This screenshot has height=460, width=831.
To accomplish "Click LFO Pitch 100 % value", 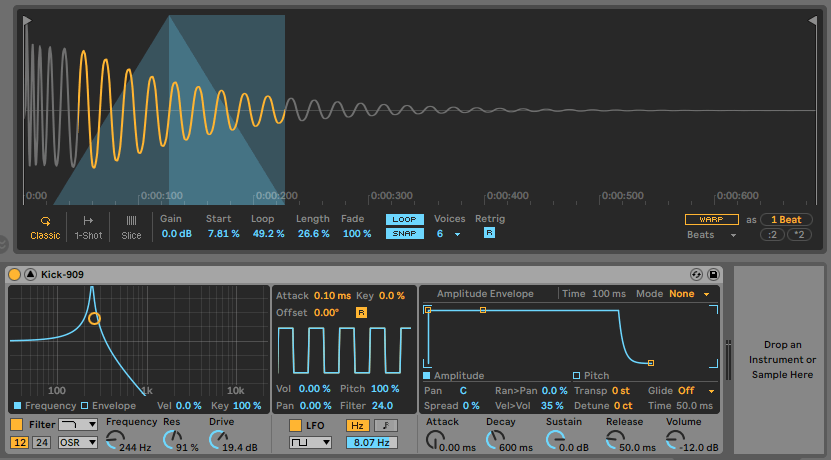I will (x=385, y=389).
